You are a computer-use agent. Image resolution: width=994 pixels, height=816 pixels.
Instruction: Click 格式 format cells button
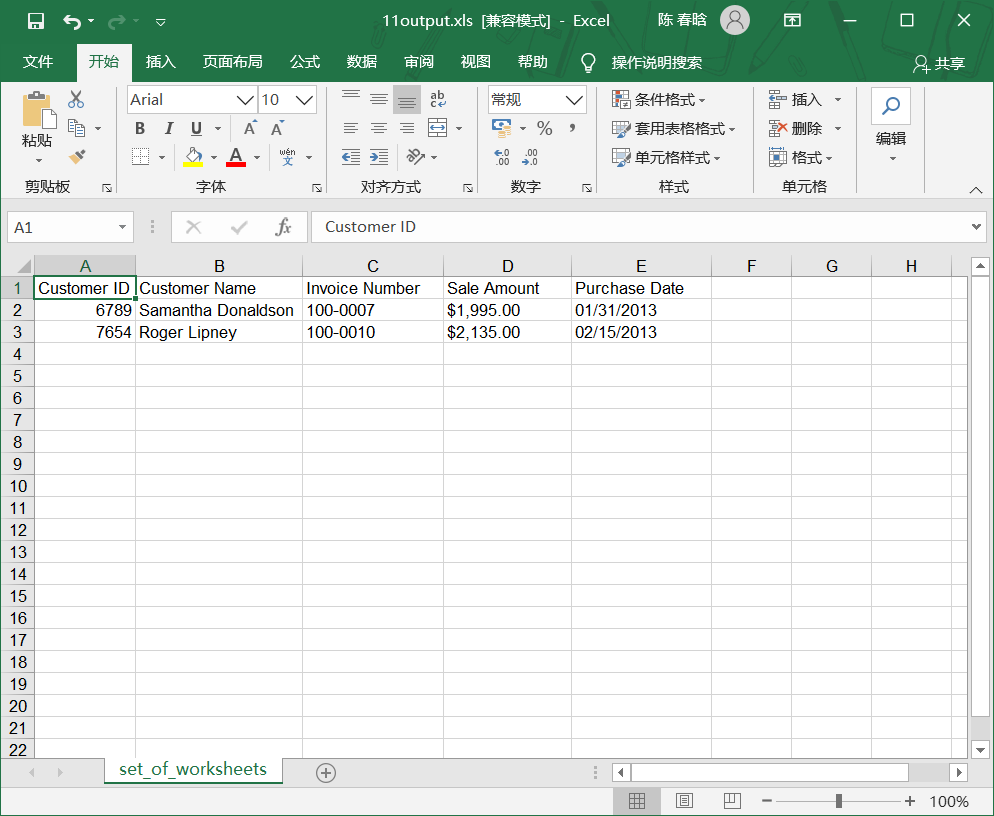pyautogui.click(x=801, y=157)
